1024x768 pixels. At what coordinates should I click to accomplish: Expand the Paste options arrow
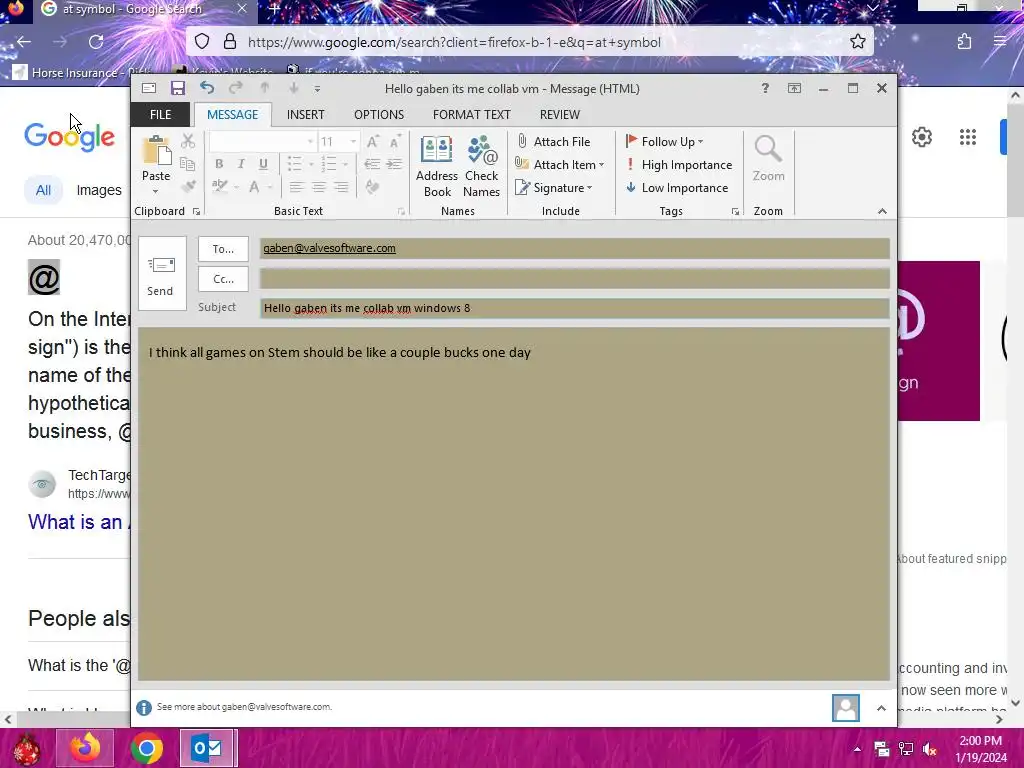pyautogui.click(x=155, y=191)
